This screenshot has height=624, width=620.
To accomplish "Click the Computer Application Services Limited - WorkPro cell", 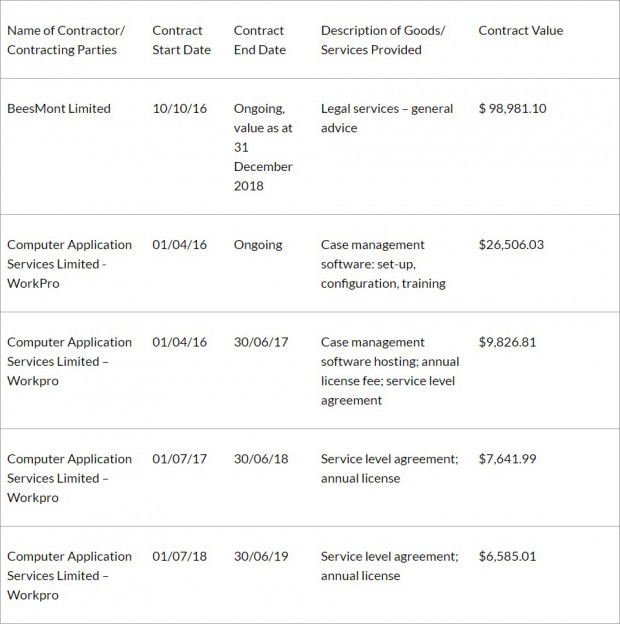I will pos(69,264).
